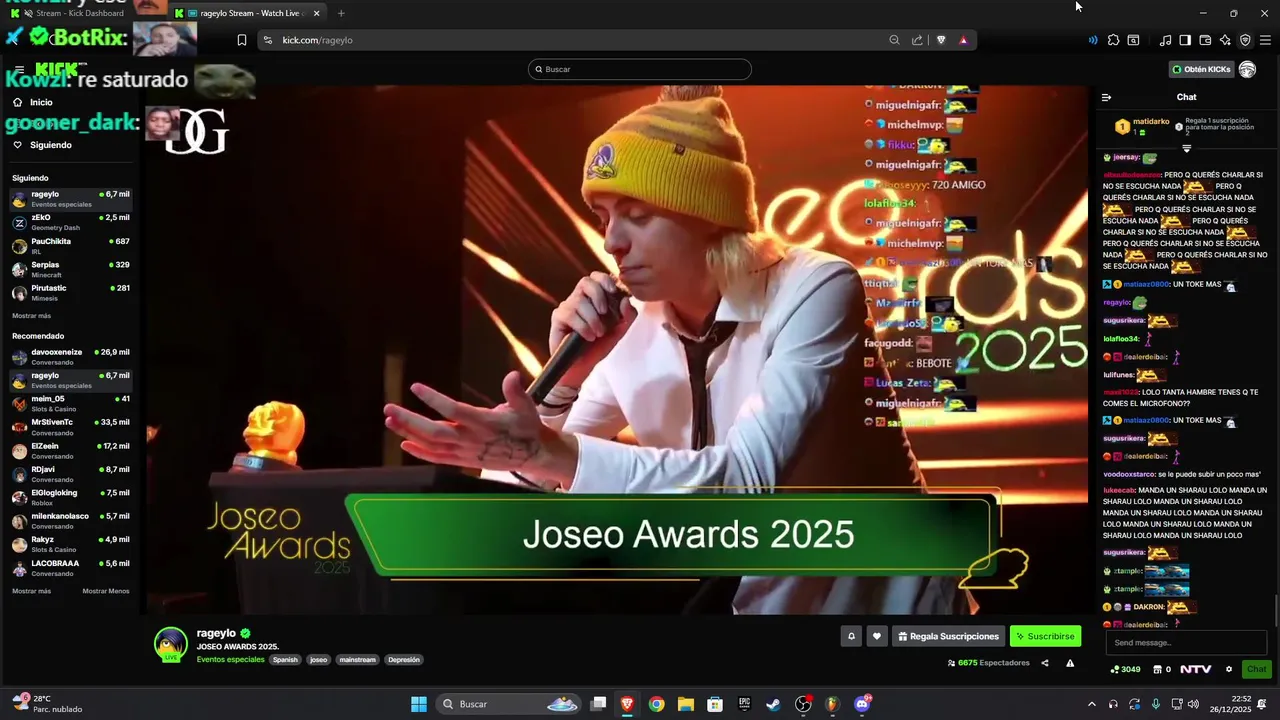The image size is (1280, 720).
Task: Collapse the chat panel with arrow icon
Action: (1106, 97)
